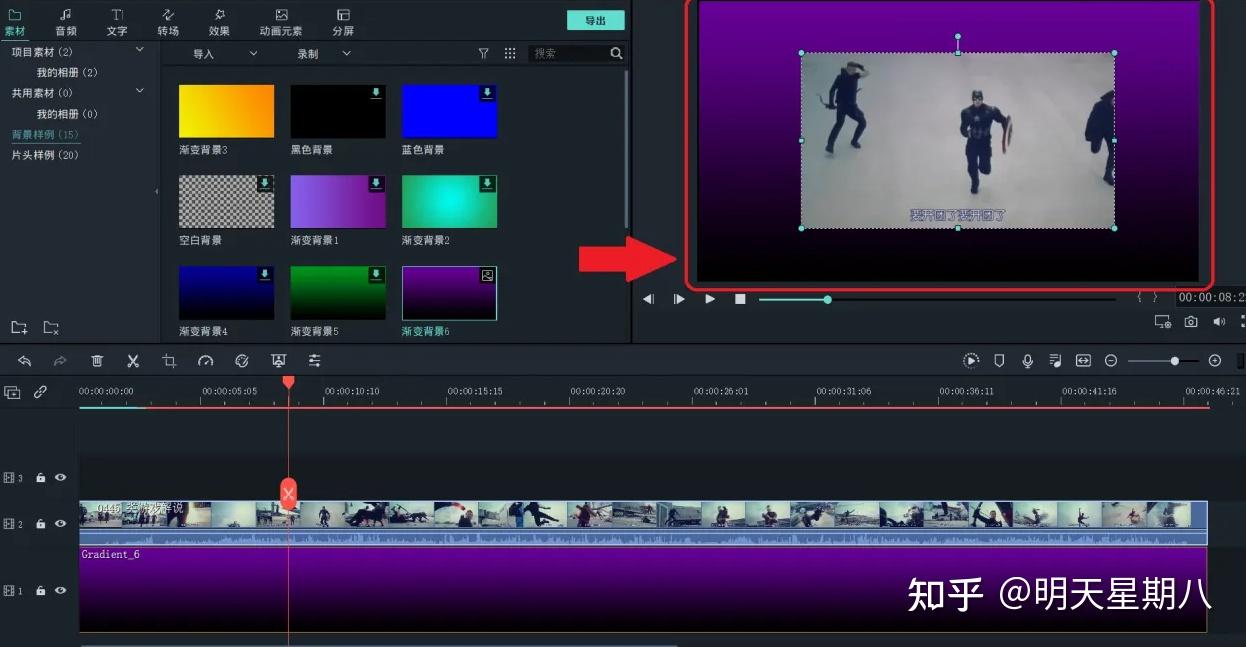
Task: Click the new folder icon at bottom left
Action: coord(19,328)
